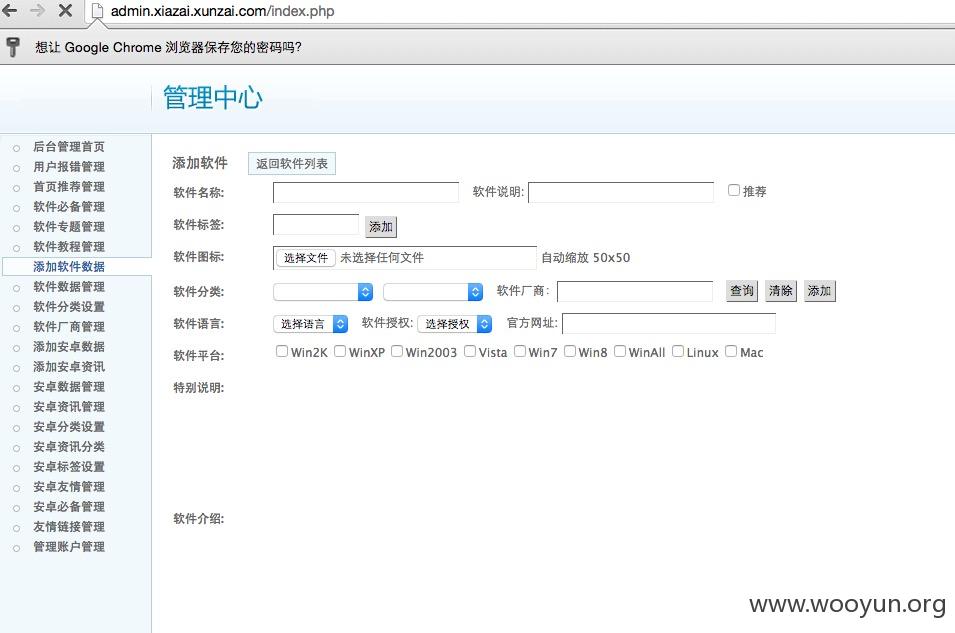Open 安卓资讯管理 in sidebar
The height and width of the screenshot is (633, 955).
coord(69,406)
